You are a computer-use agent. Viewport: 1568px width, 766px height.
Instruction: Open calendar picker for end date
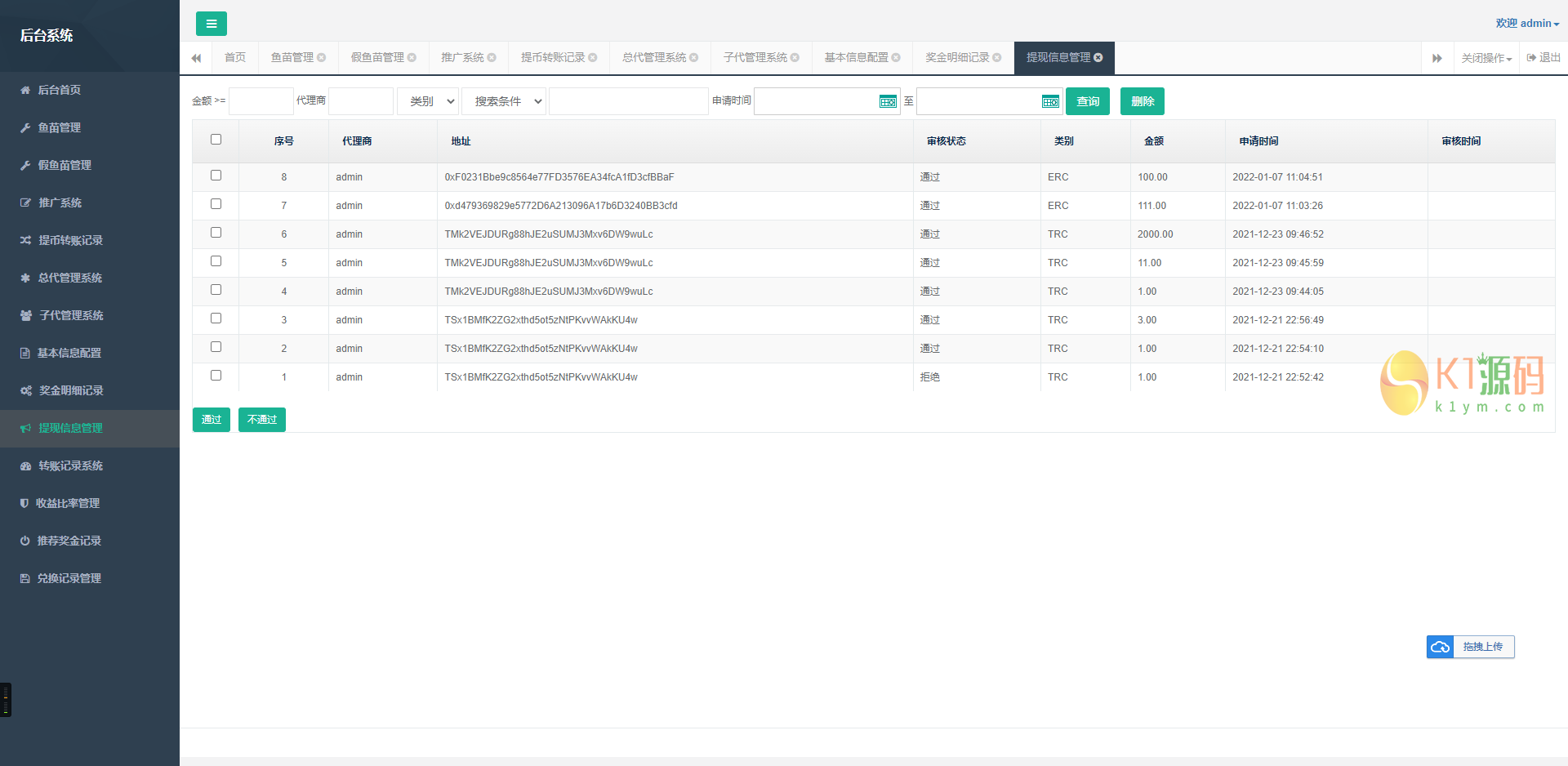coord(1050,101)
